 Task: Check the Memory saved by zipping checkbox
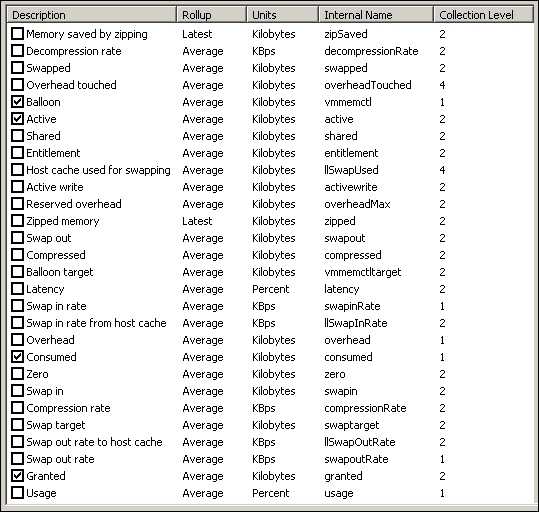(x=17, y=34)
